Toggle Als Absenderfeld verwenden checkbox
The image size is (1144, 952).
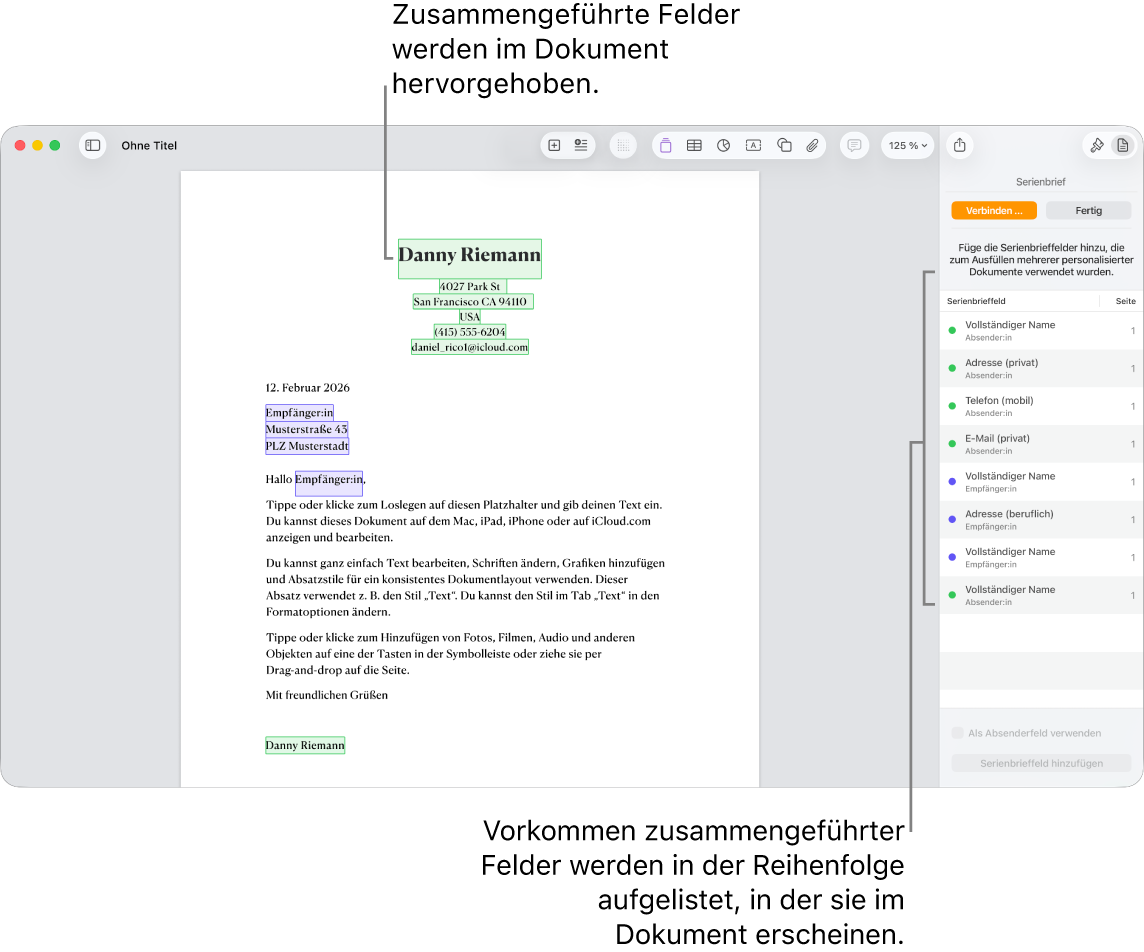(x=958, y=732)
